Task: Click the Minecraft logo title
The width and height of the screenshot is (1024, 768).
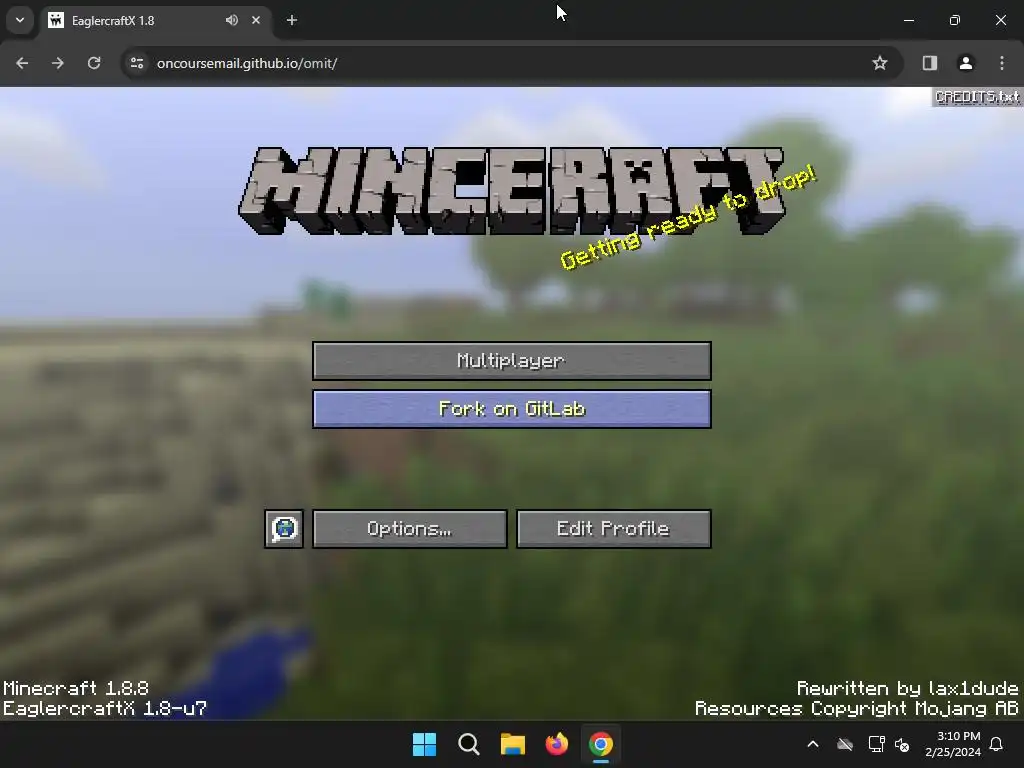Action: coord(513,191)
